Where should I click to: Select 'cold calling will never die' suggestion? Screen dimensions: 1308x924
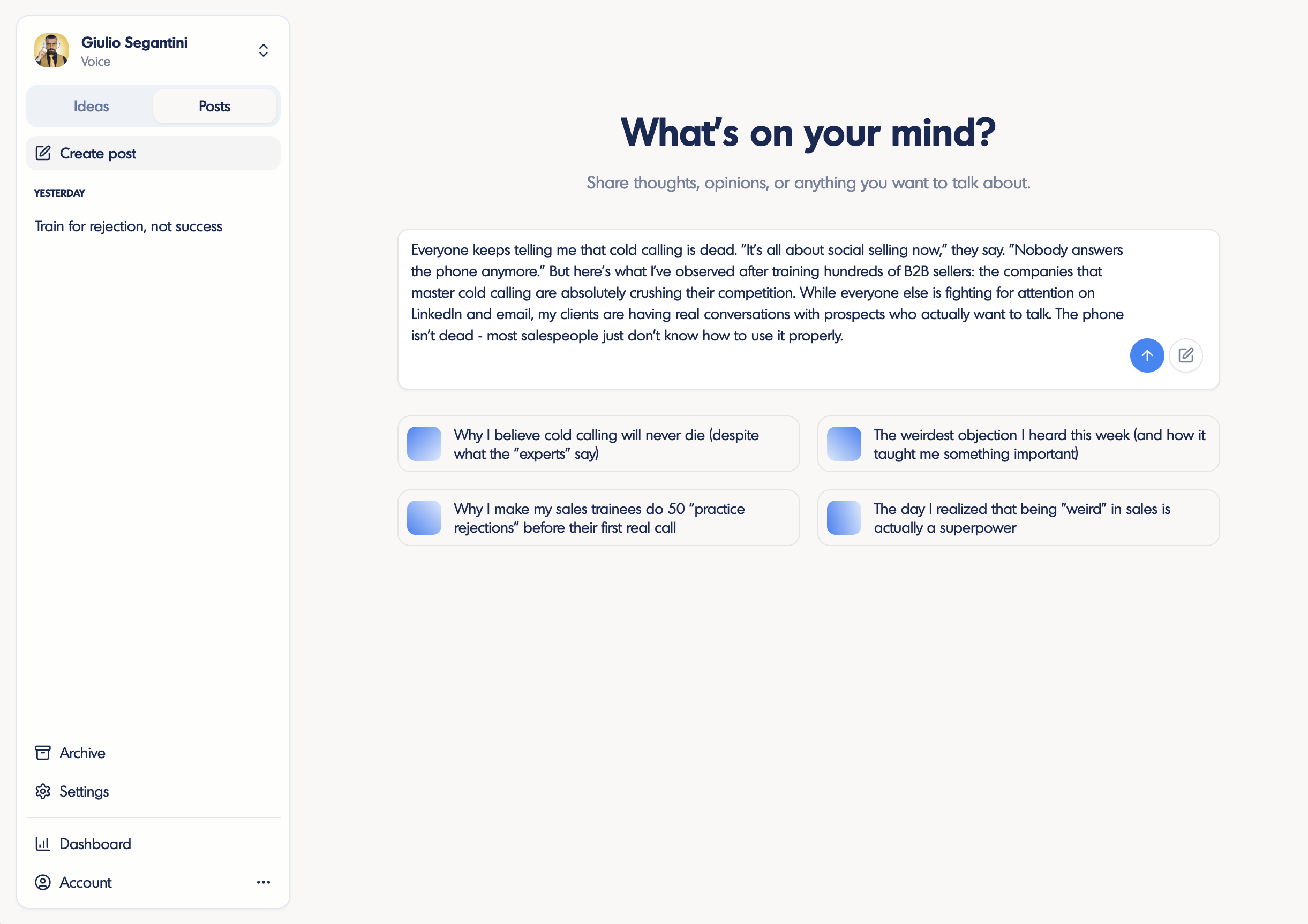[x=606, y=444]
